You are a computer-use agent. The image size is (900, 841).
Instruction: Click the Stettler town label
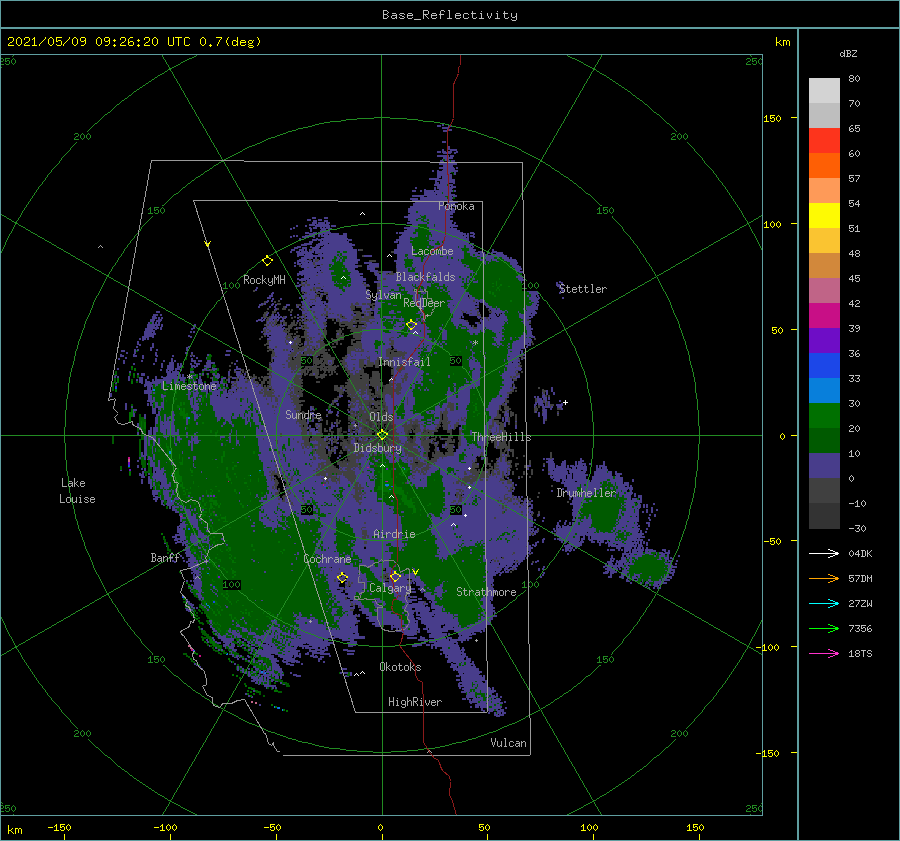point(583,289)
